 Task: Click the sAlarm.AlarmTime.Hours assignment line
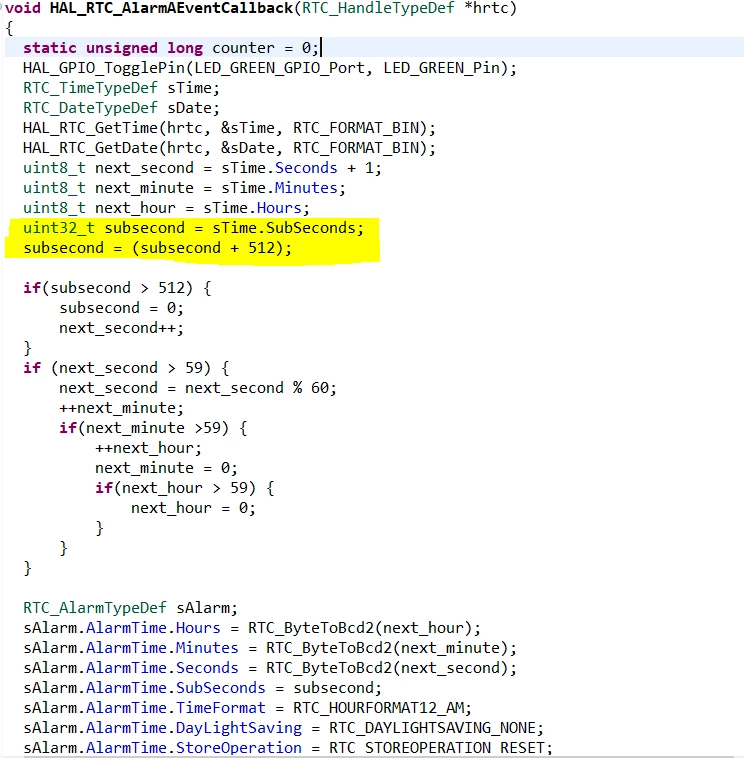(252, 628)
